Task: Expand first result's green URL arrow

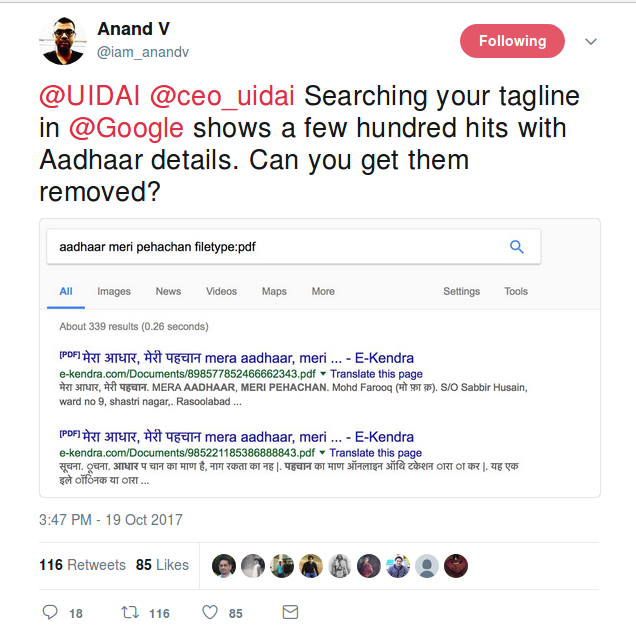Action: click(x=322, y=374)
